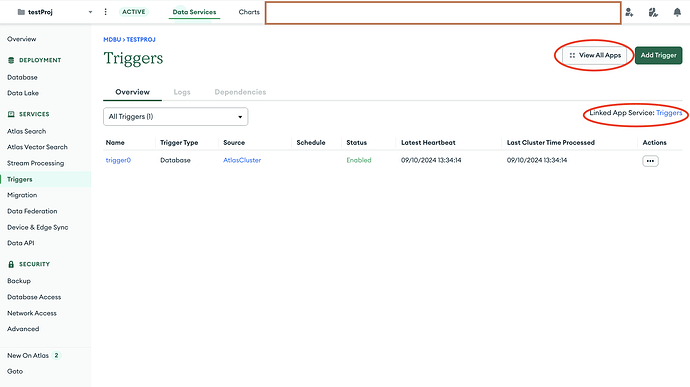Click the View All Apps button
Viewport: 690px width, 387px height.
pos(595,55)
